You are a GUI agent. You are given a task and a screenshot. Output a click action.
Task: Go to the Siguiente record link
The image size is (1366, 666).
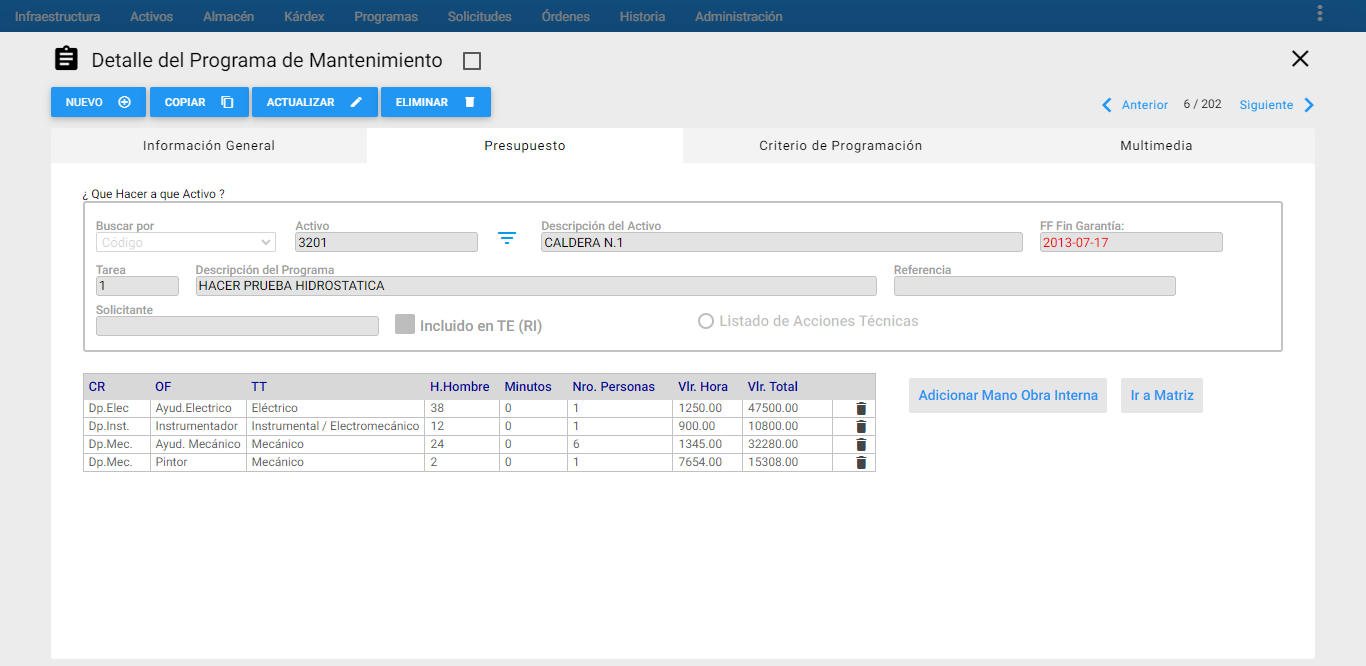(1266, 105)
